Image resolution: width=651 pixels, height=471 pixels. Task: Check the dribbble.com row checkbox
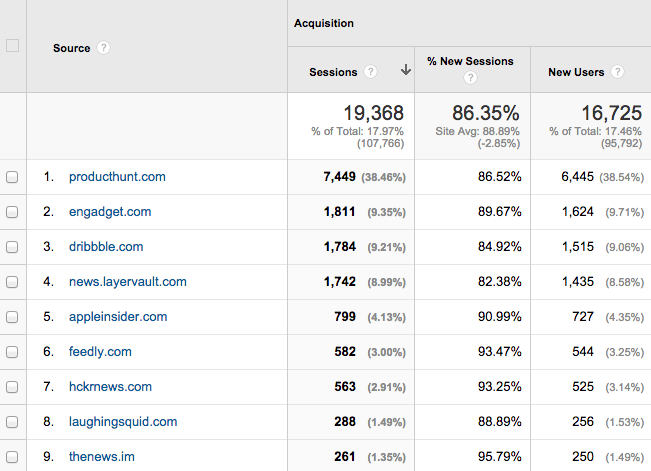(12, 247)
